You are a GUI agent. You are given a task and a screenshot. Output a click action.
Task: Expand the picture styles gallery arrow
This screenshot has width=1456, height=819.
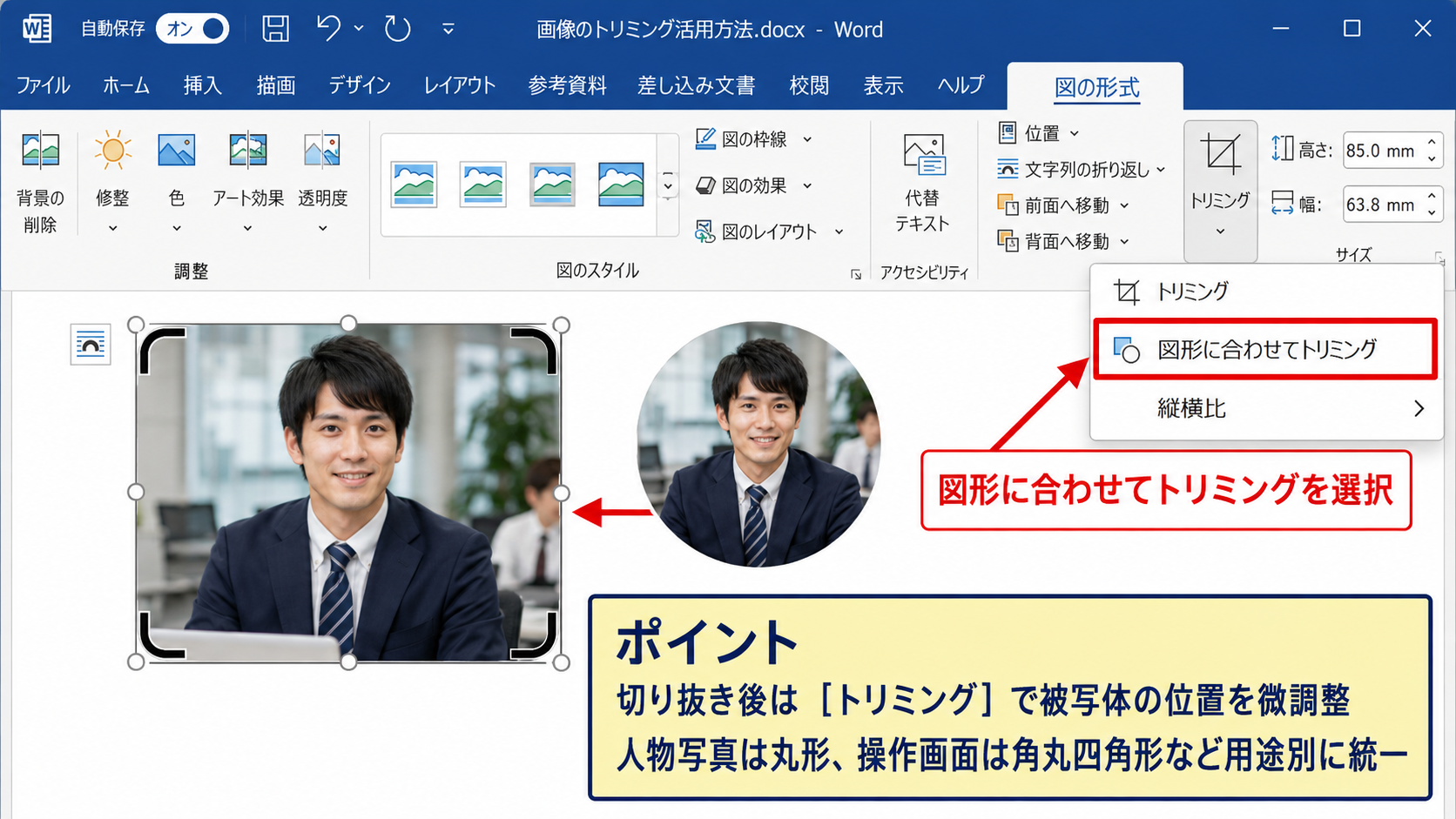[x=668, y=185]
